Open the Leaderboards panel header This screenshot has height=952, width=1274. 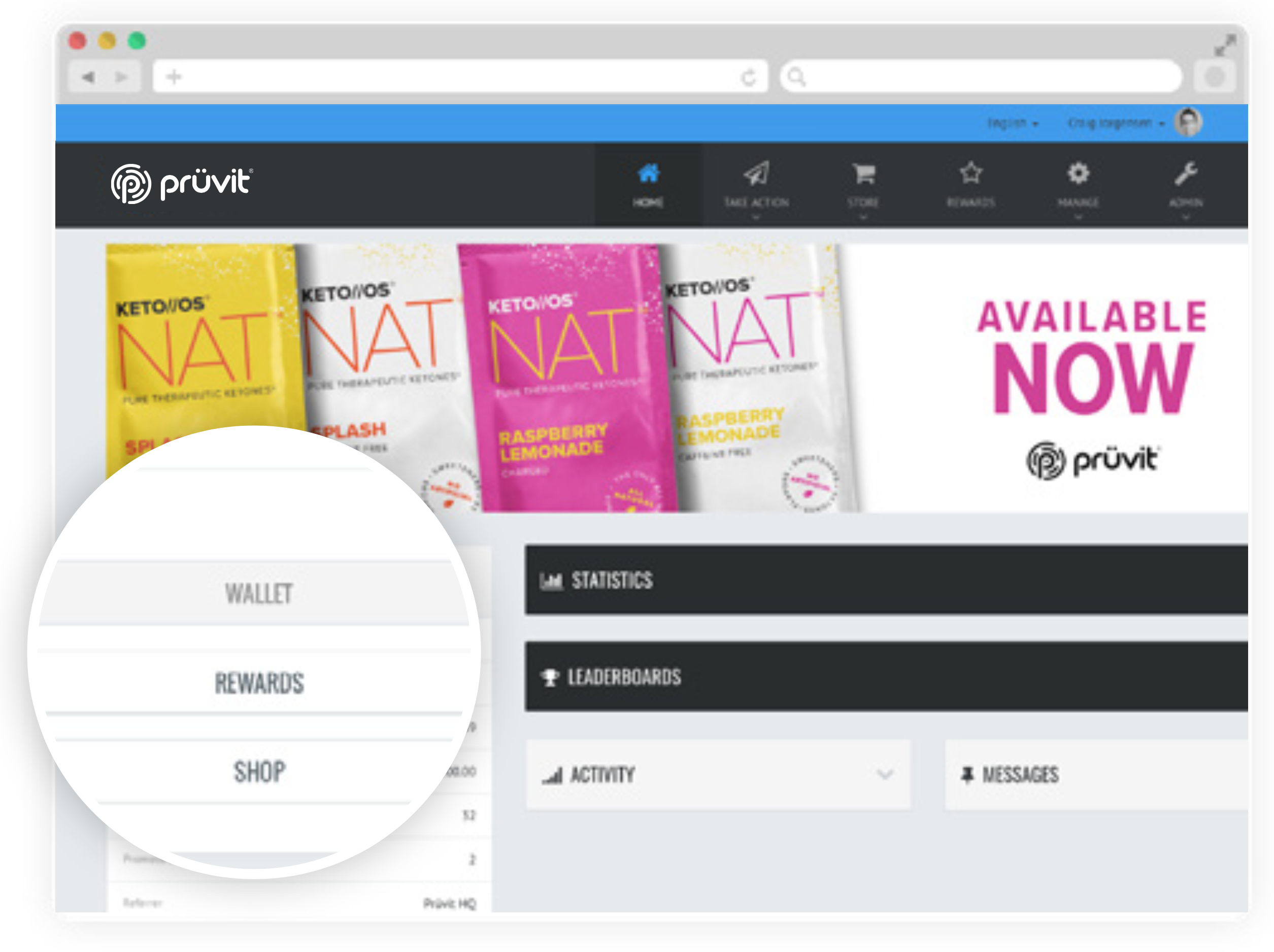coord(886,677)
